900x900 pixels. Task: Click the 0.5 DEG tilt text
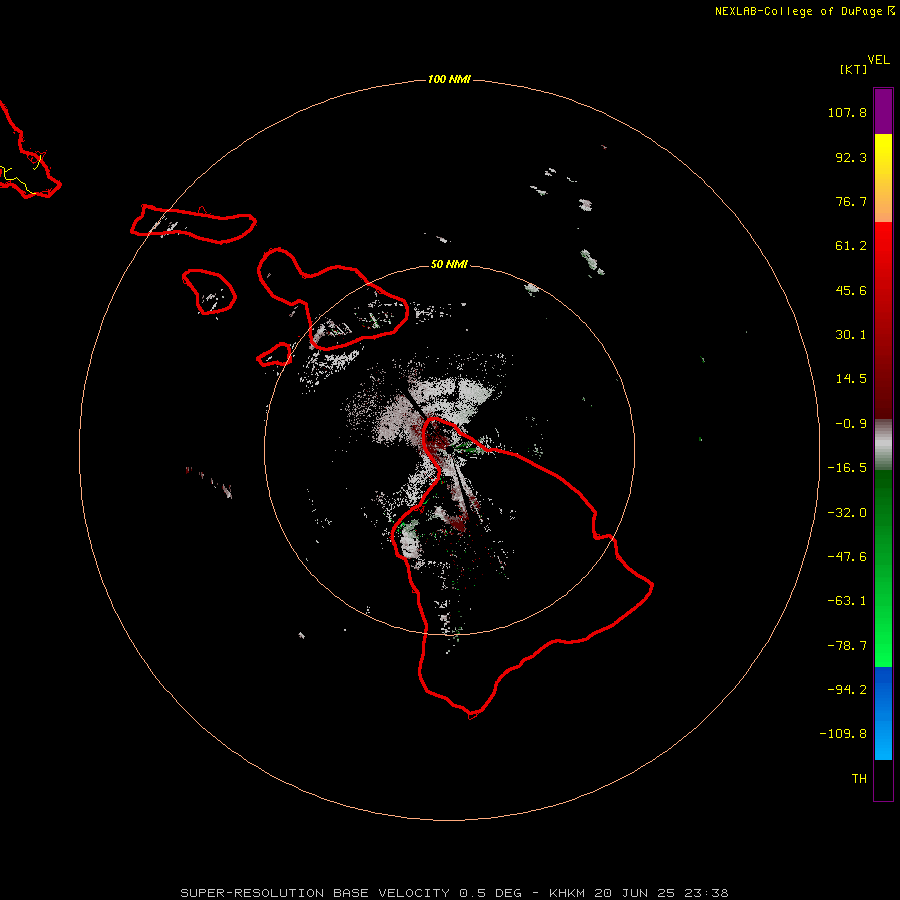pyautogui.click(x=490, y=893)
